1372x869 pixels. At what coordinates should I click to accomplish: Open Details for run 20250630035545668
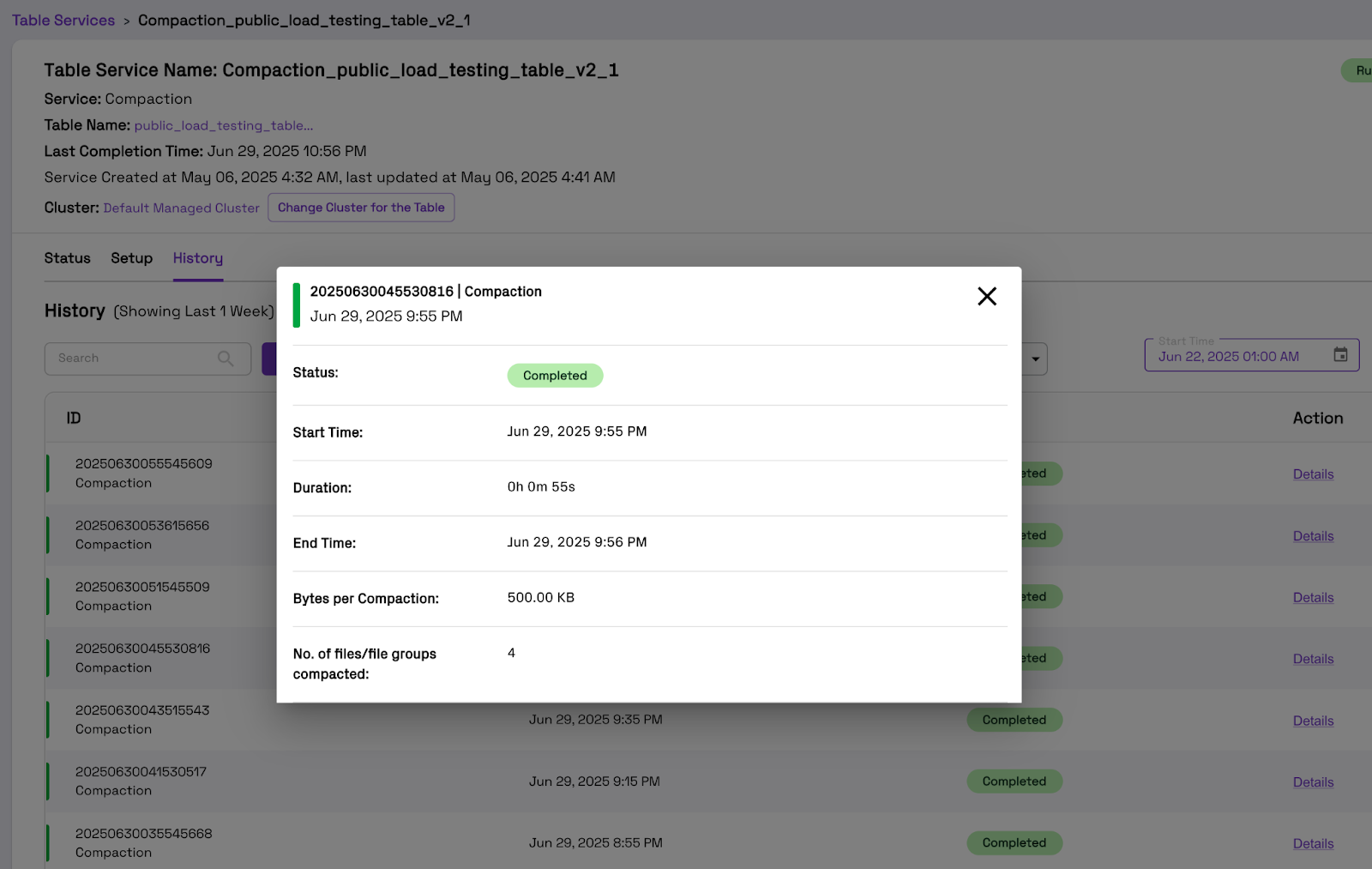pyautogui.click(x=1313, y=844)
